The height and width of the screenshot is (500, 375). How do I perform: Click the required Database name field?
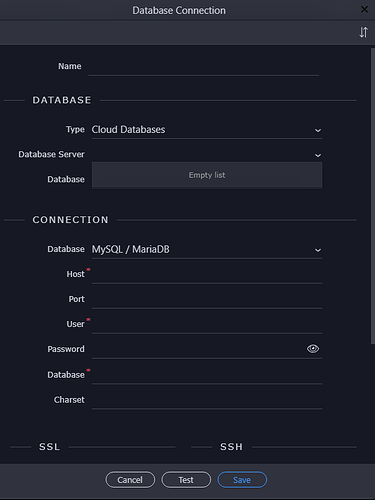pos(207,375)
